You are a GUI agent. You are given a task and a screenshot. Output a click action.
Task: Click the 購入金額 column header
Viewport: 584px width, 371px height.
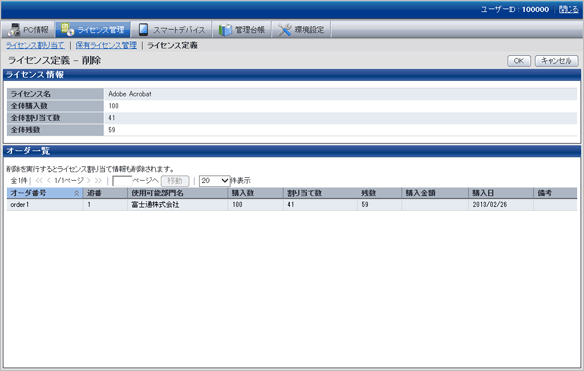point(435,193)
